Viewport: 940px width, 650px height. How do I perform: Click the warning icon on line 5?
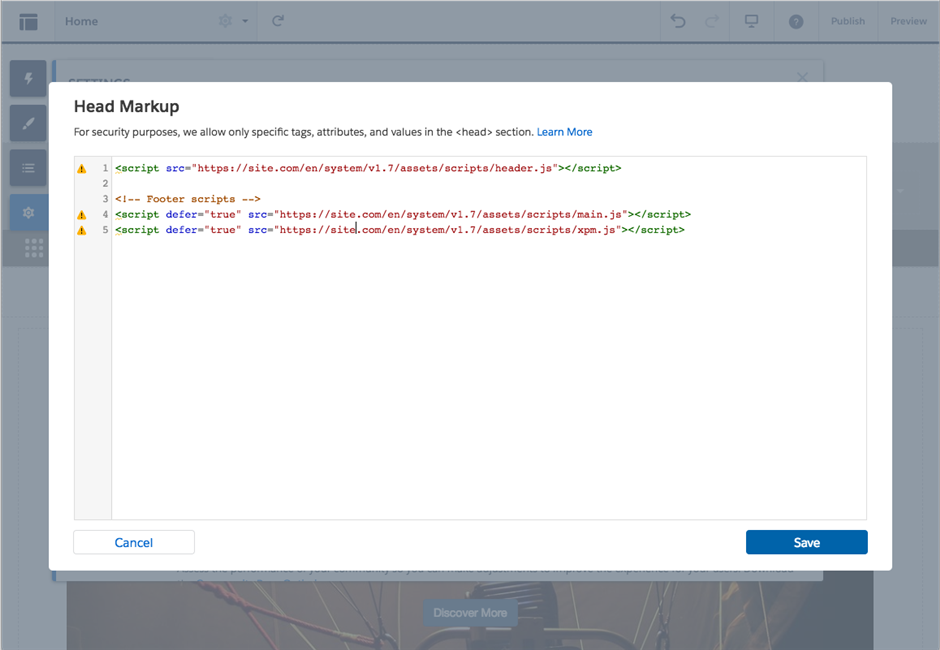pos(82,231)
